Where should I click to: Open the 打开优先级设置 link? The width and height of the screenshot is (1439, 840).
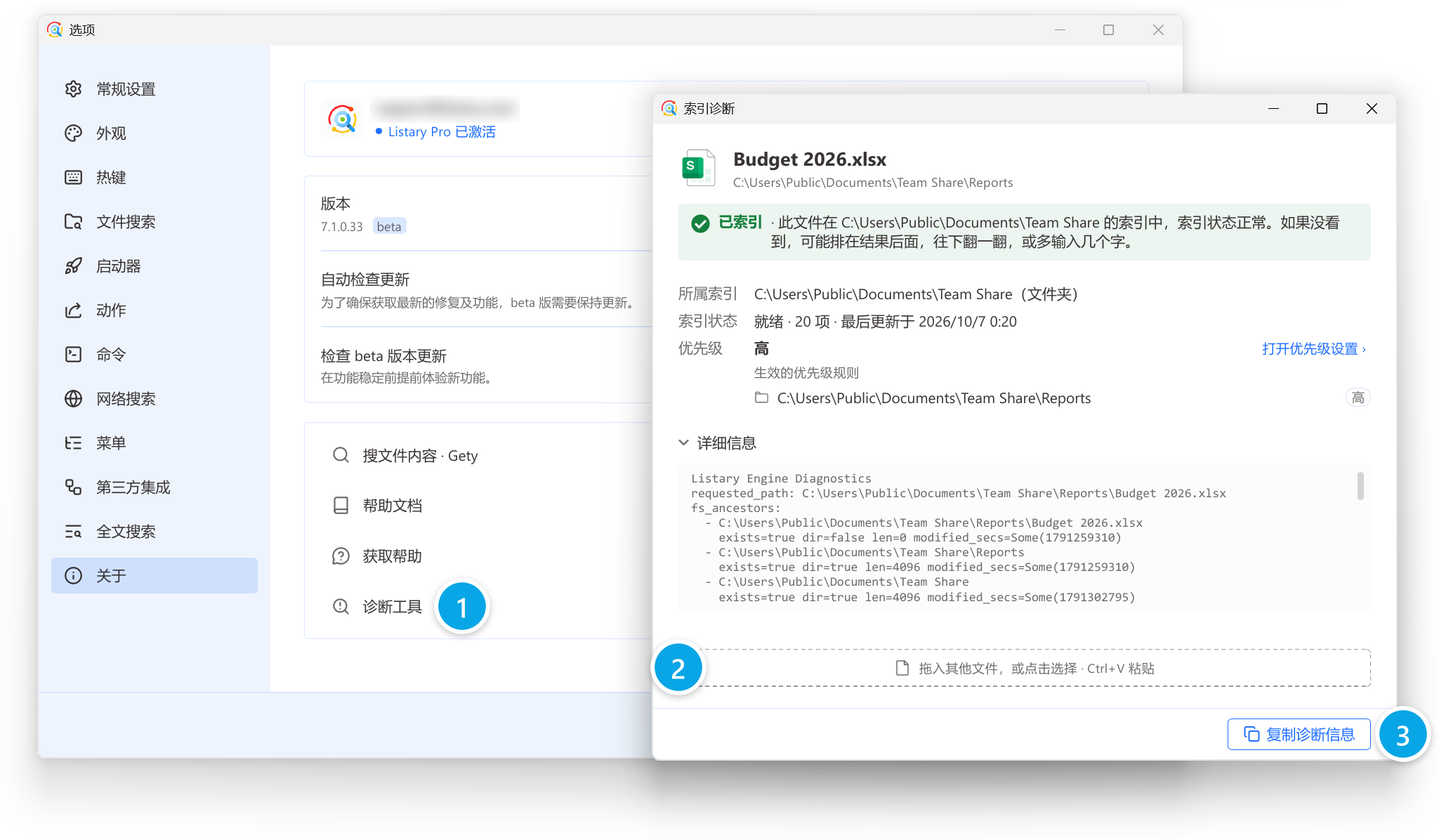(1313, 349)
